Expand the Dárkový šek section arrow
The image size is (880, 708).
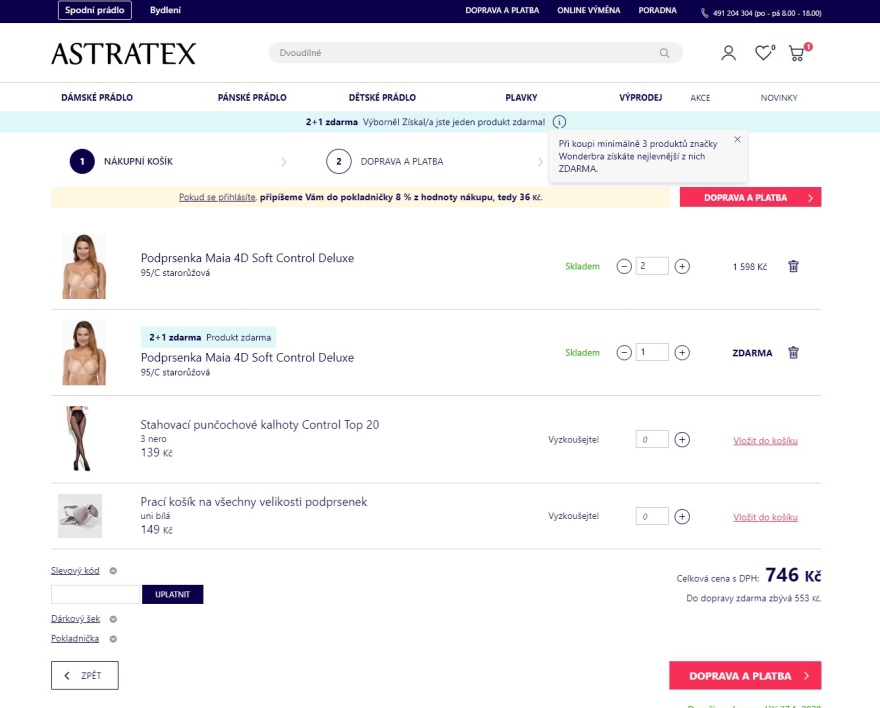113,619
